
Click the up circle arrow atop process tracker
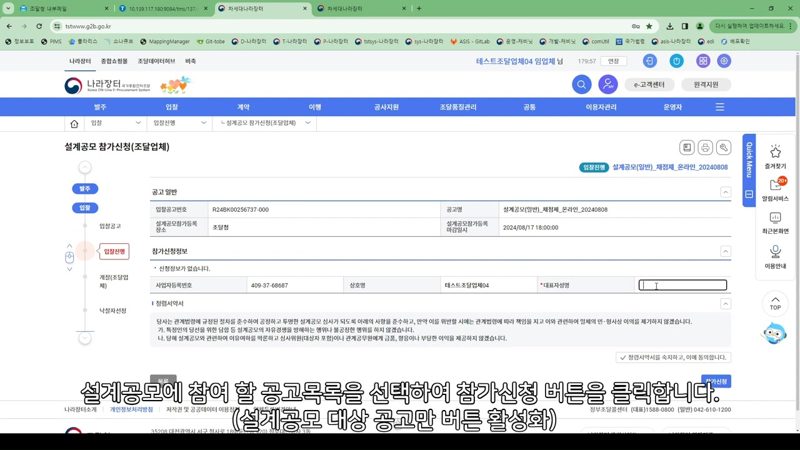click(x=85, y=167)
